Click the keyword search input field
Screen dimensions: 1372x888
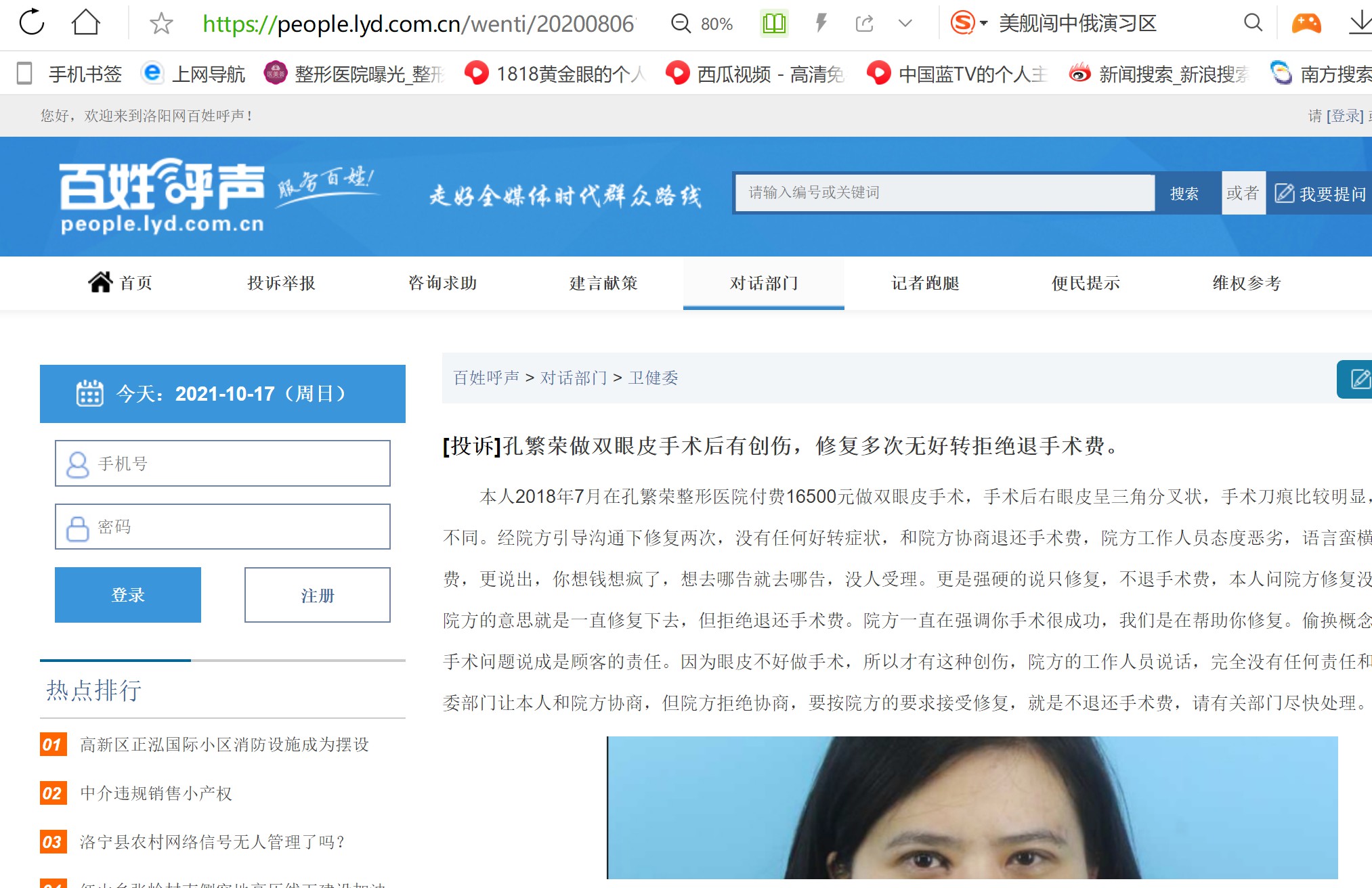[945, 193]
